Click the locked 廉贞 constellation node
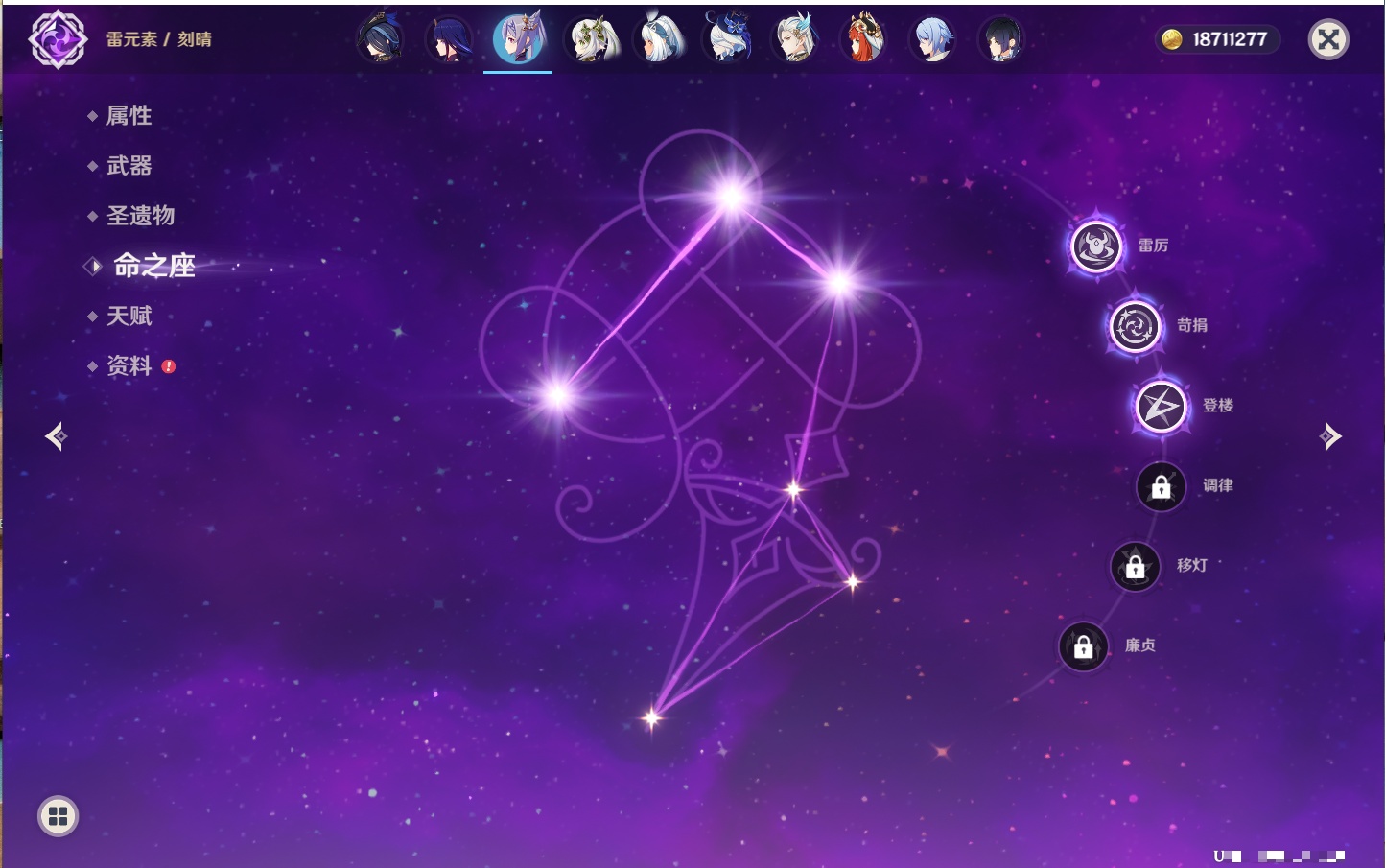This screenshot has height=868, width=1385. pyautogui.click(x=1083, y=647)
